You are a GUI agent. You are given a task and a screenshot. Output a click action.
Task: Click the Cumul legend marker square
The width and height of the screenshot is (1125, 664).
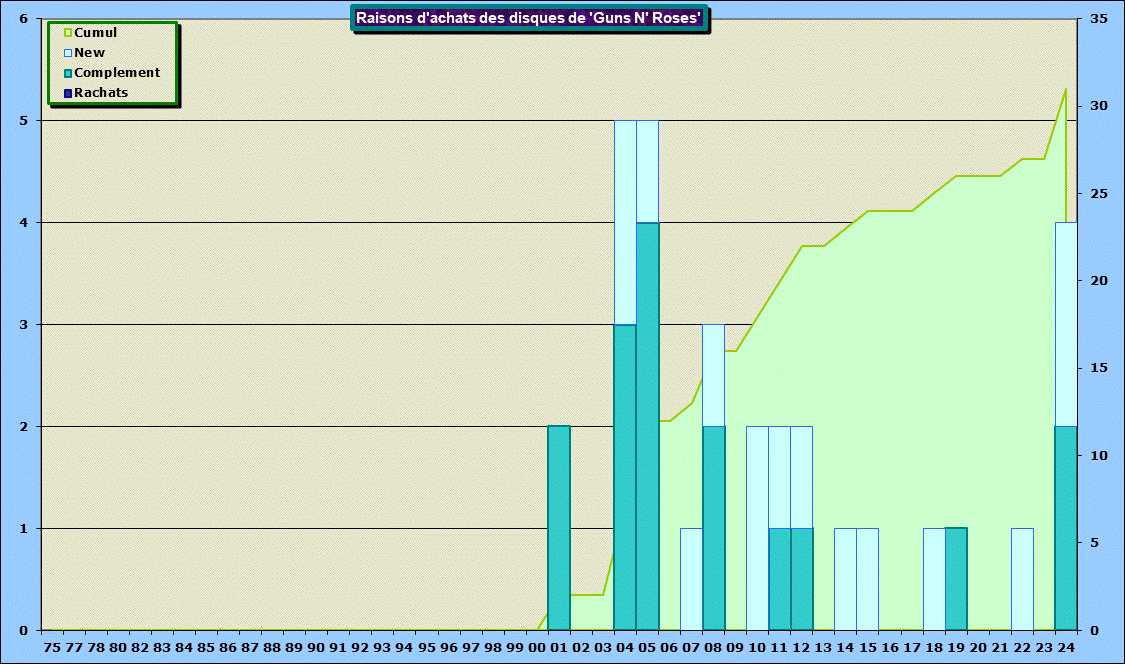[x=68, y=33]
